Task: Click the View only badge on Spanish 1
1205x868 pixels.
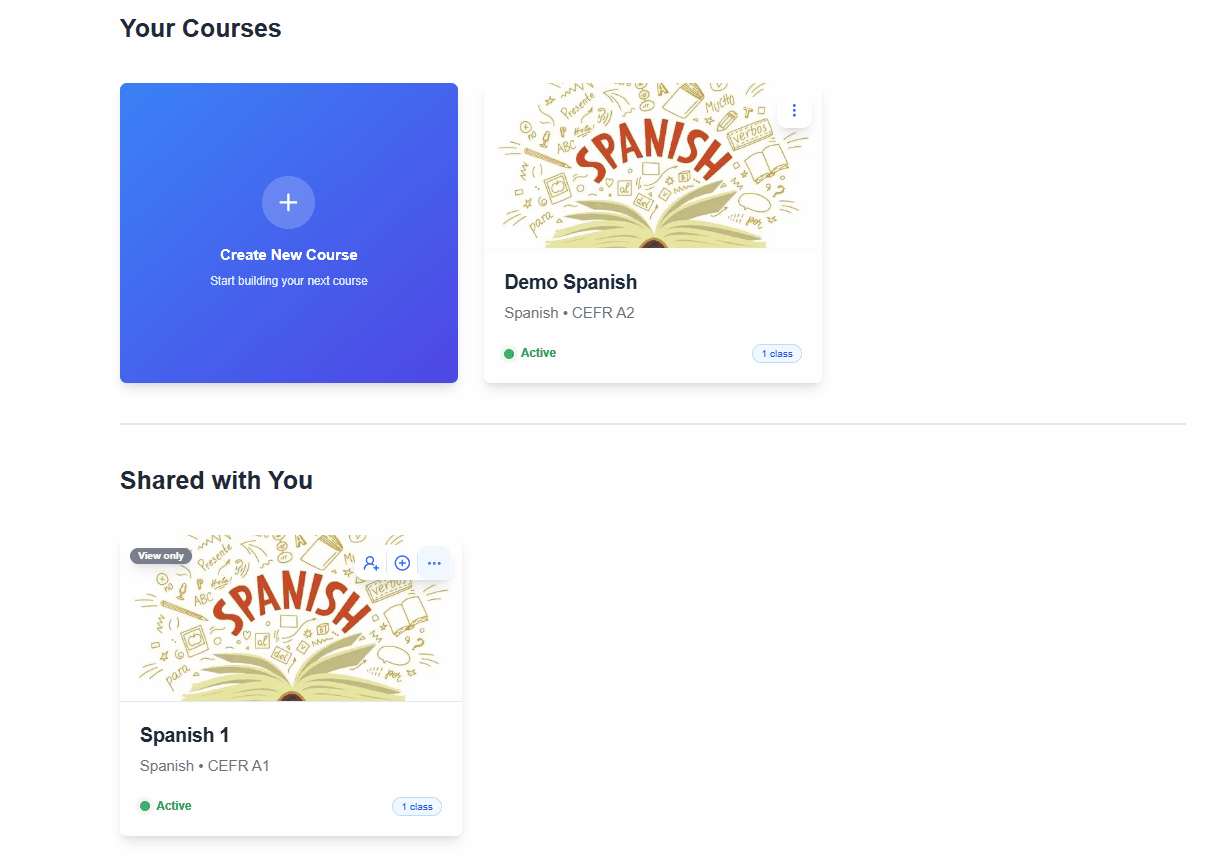Action: tap(161, 556)
